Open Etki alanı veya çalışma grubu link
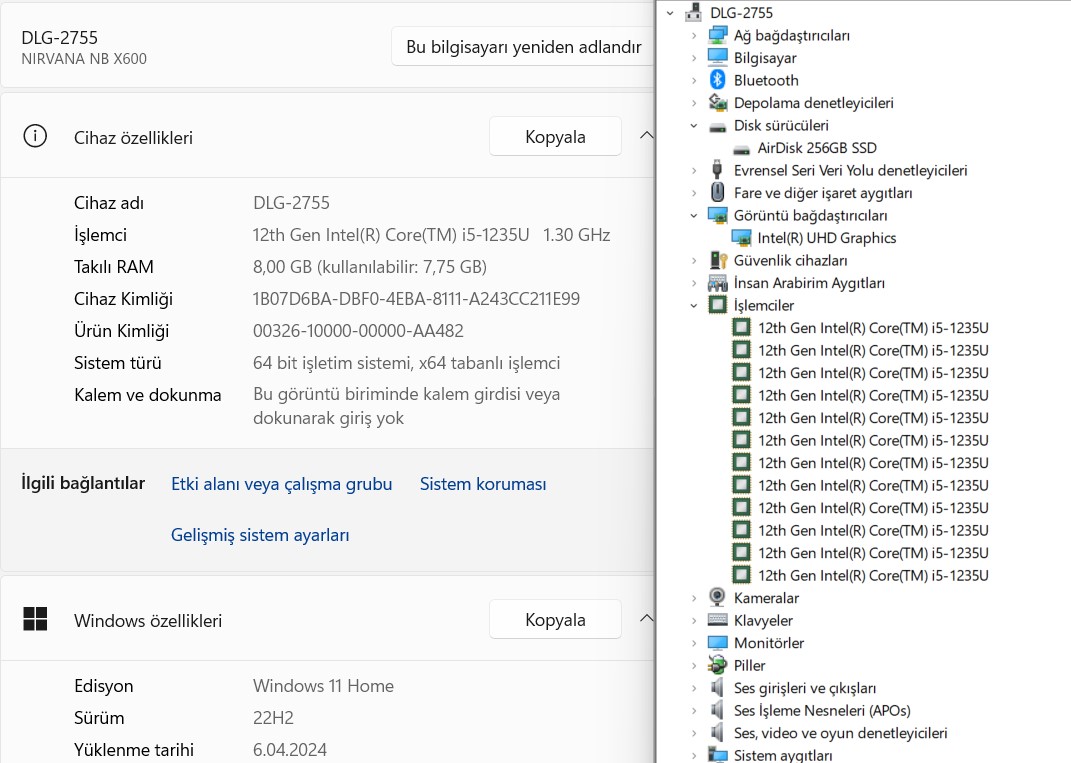Viewport: 1071px width, 763px height. [x=281, y=484]
